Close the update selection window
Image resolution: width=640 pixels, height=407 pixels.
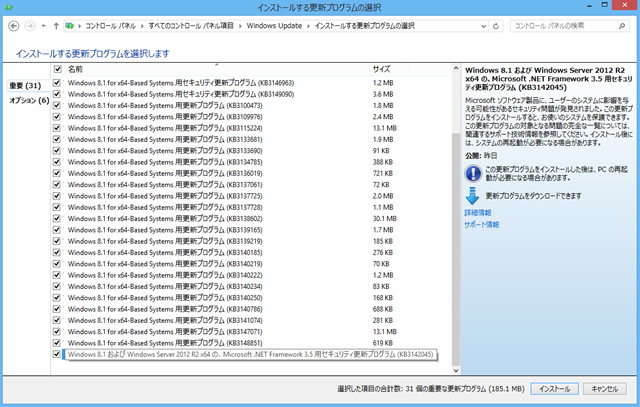(624, 5)
